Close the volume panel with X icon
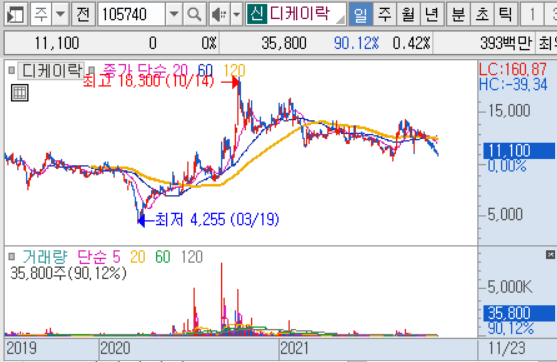 point(550,254)
